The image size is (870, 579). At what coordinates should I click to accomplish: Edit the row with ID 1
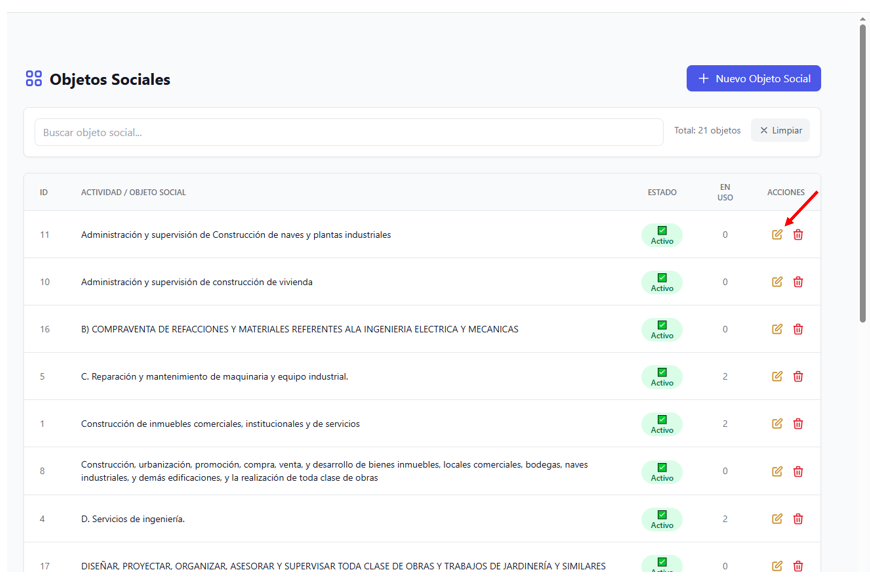pos(777,424)
